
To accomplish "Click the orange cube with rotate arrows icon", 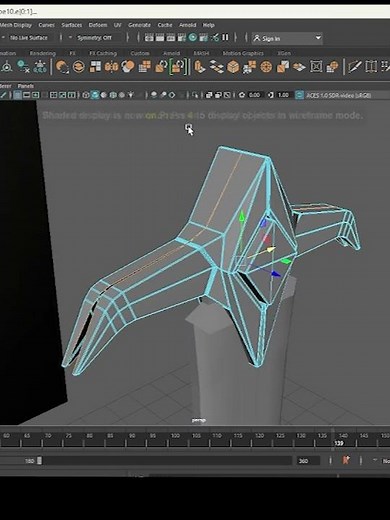I will [161, 67].
